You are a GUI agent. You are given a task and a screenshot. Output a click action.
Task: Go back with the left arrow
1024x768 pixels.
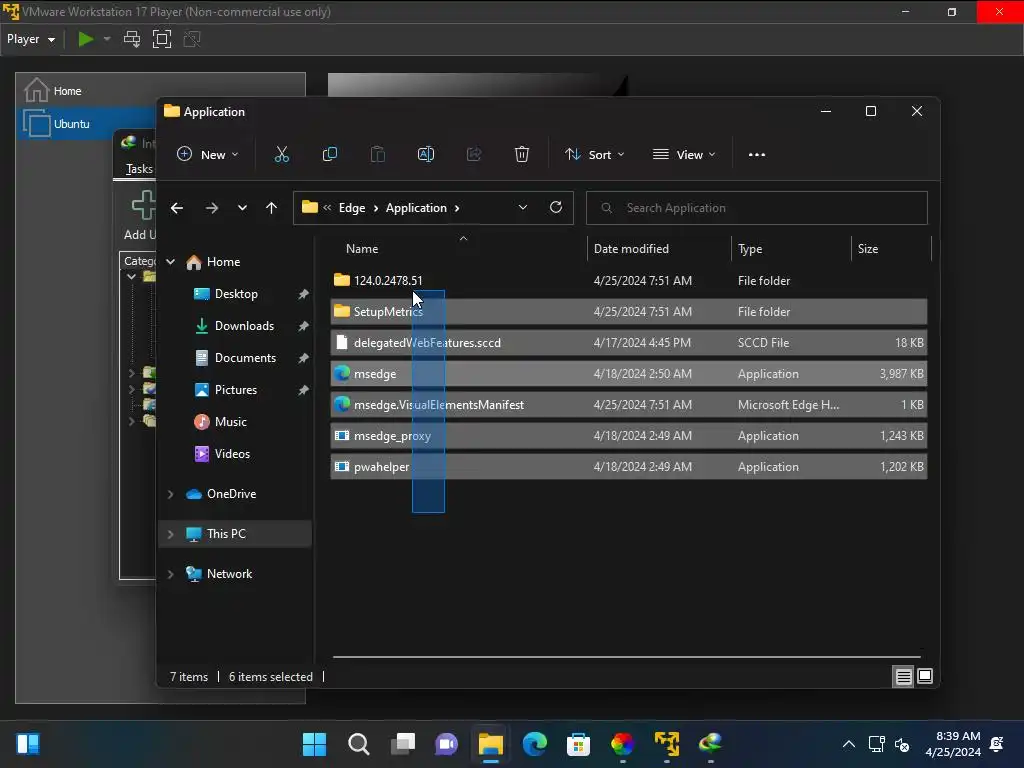coord(177,208)
